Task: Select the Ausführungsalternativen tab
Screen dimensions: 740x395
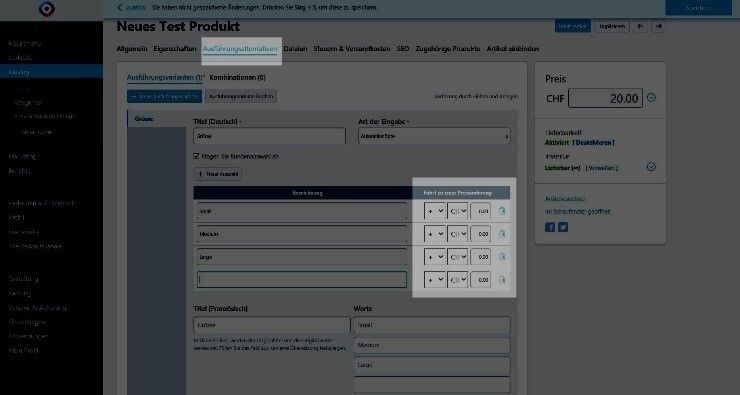Action: tap(241, 49)
